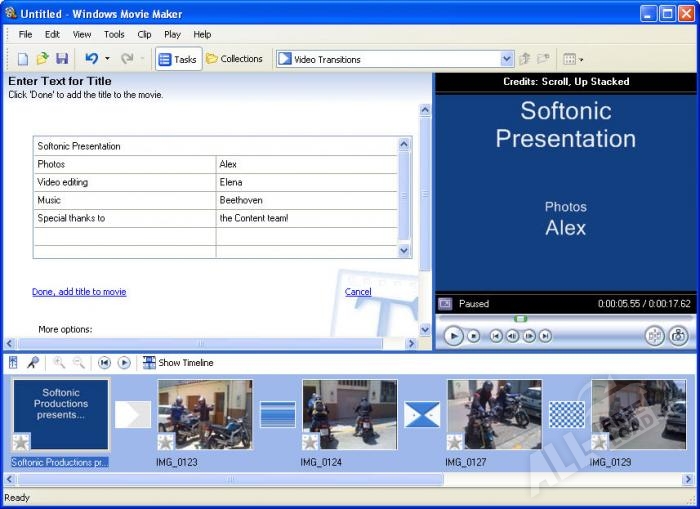The height and width of the screenshot is (509, 700).
Task: Click the video effect star on IMG_0123
Action: coord(166,442)
